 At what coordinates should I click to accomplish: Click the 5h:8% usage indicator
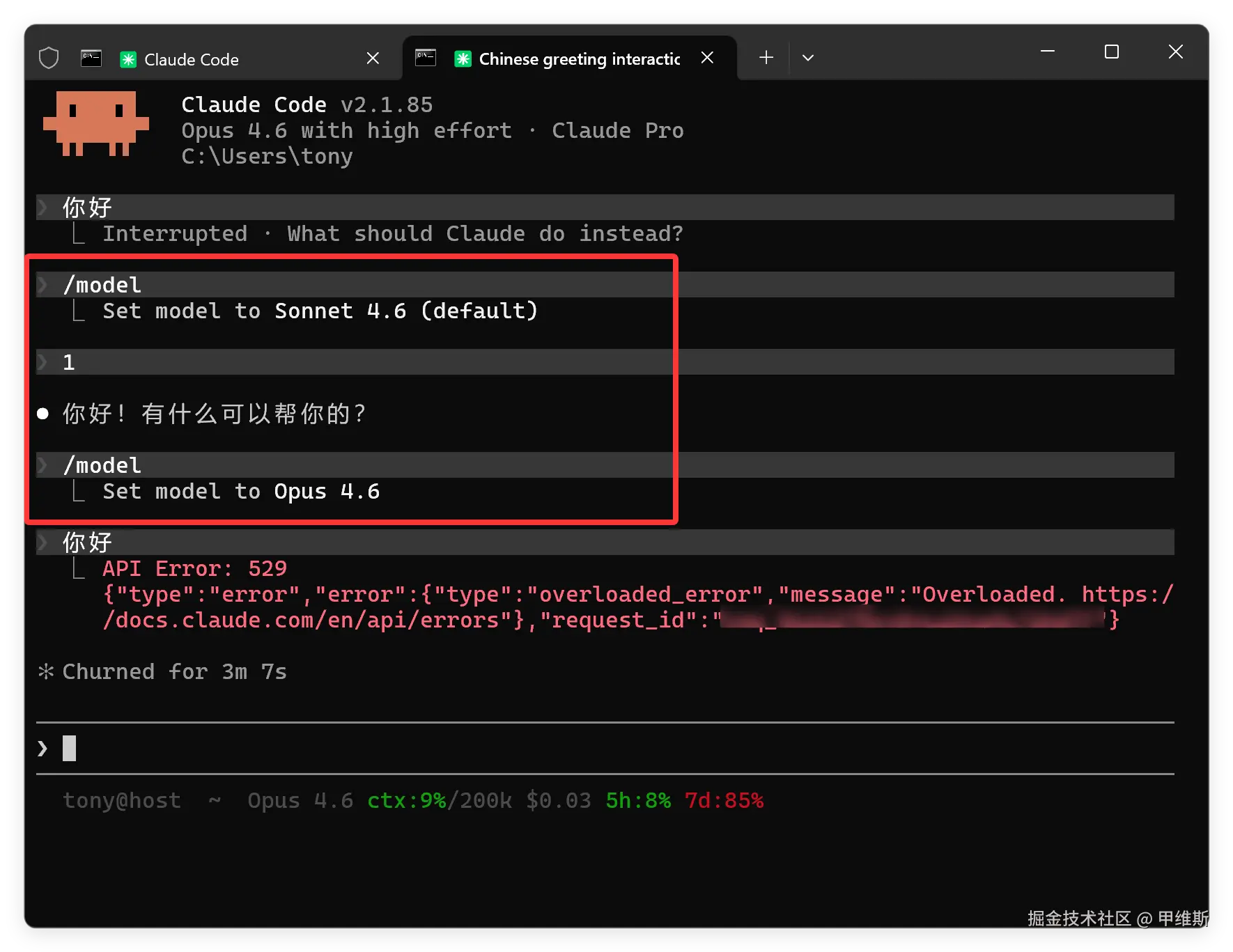(x=638, y=801)
